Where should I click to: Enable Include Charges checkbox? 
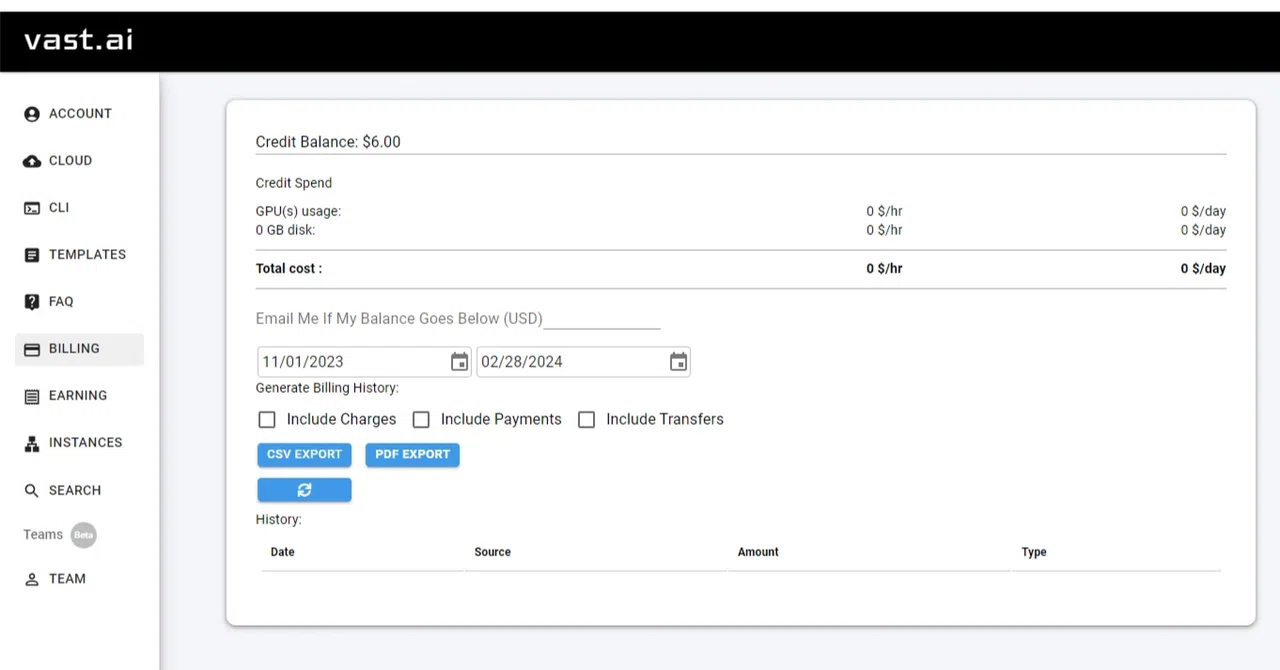coord(267,420)
